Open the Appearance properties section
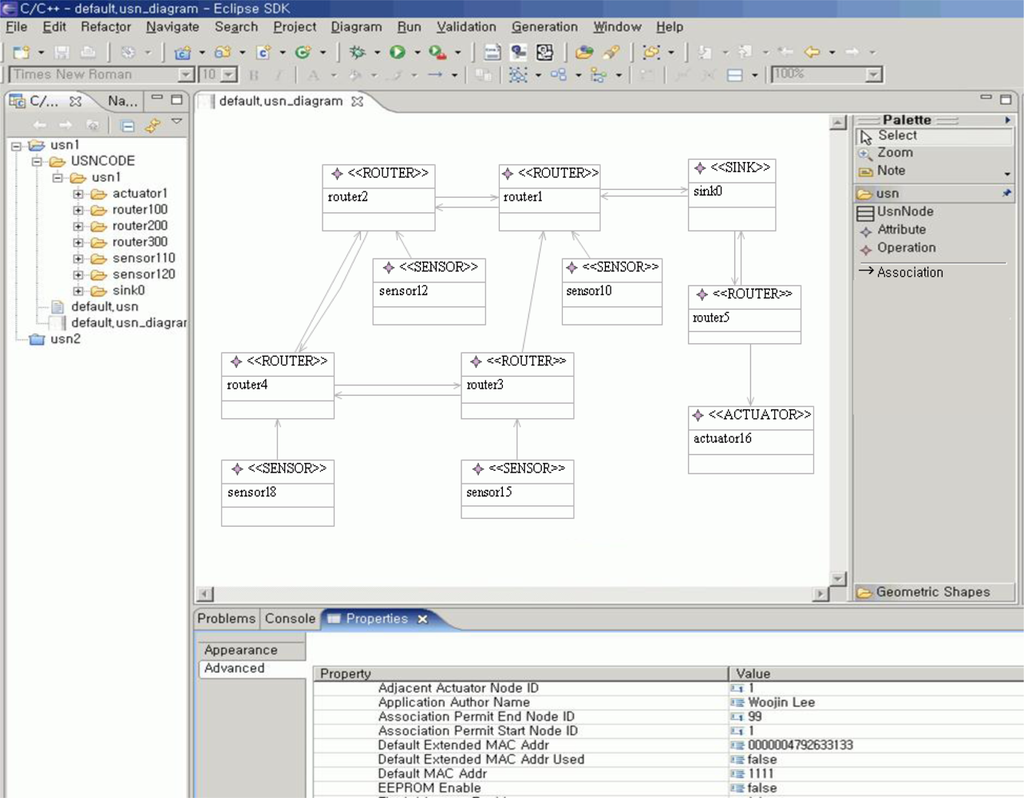Screen dimensions: 1024x798 (240, 650)
